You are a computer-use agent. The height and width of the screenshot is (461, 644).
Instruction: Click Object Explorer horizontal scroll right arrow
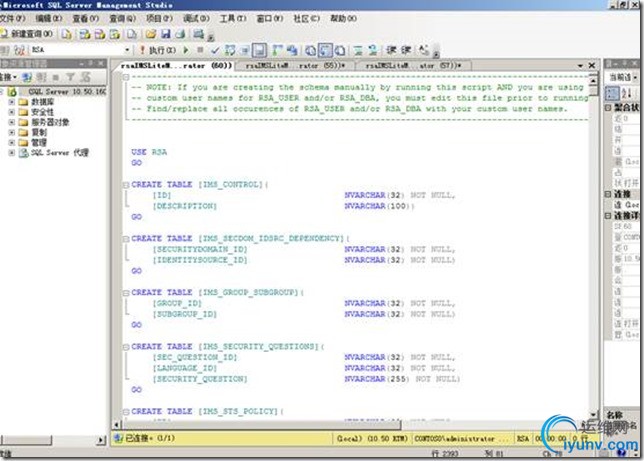101,440
